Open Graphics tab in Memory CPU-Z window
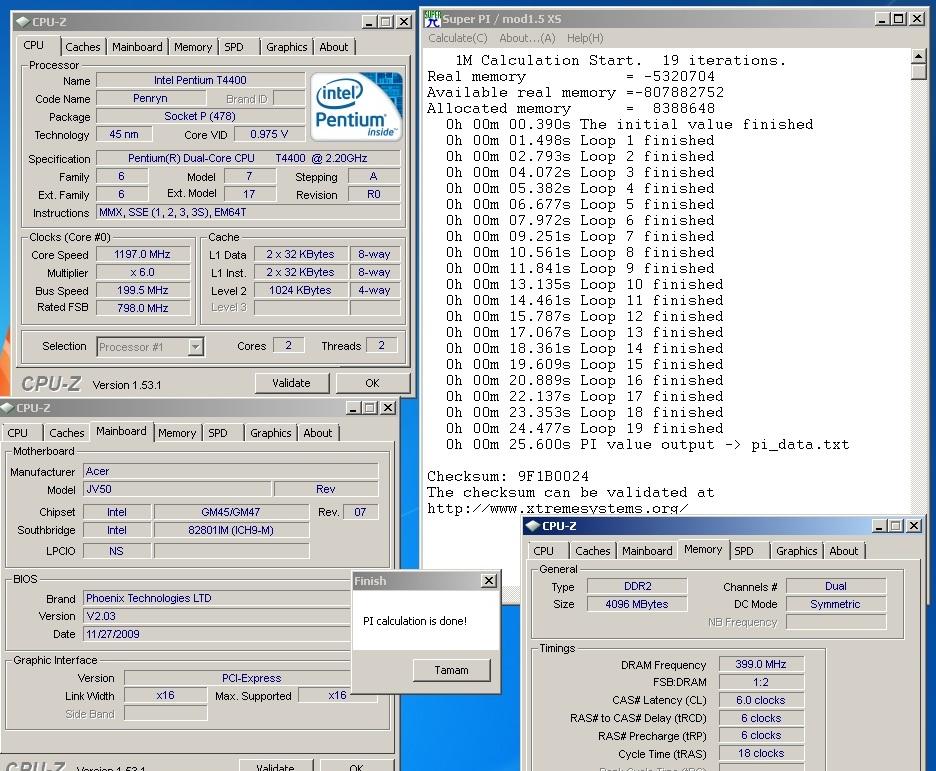Screen dimensions: 936x771 796,551
